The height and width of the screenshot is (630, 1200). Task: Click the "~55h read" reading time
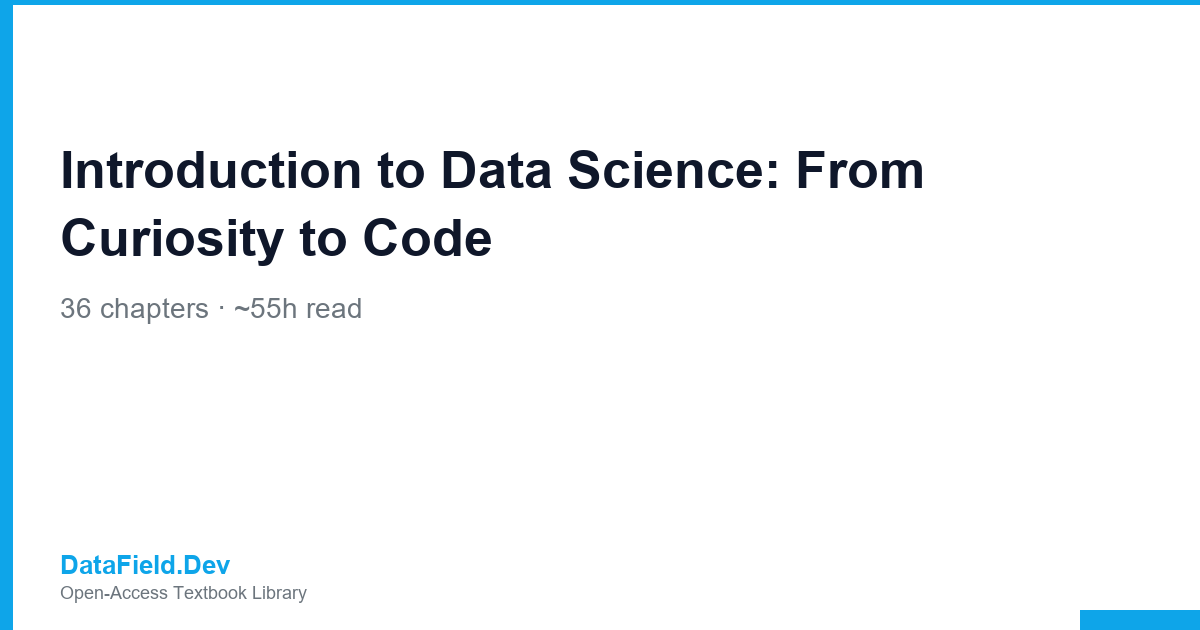298,309
